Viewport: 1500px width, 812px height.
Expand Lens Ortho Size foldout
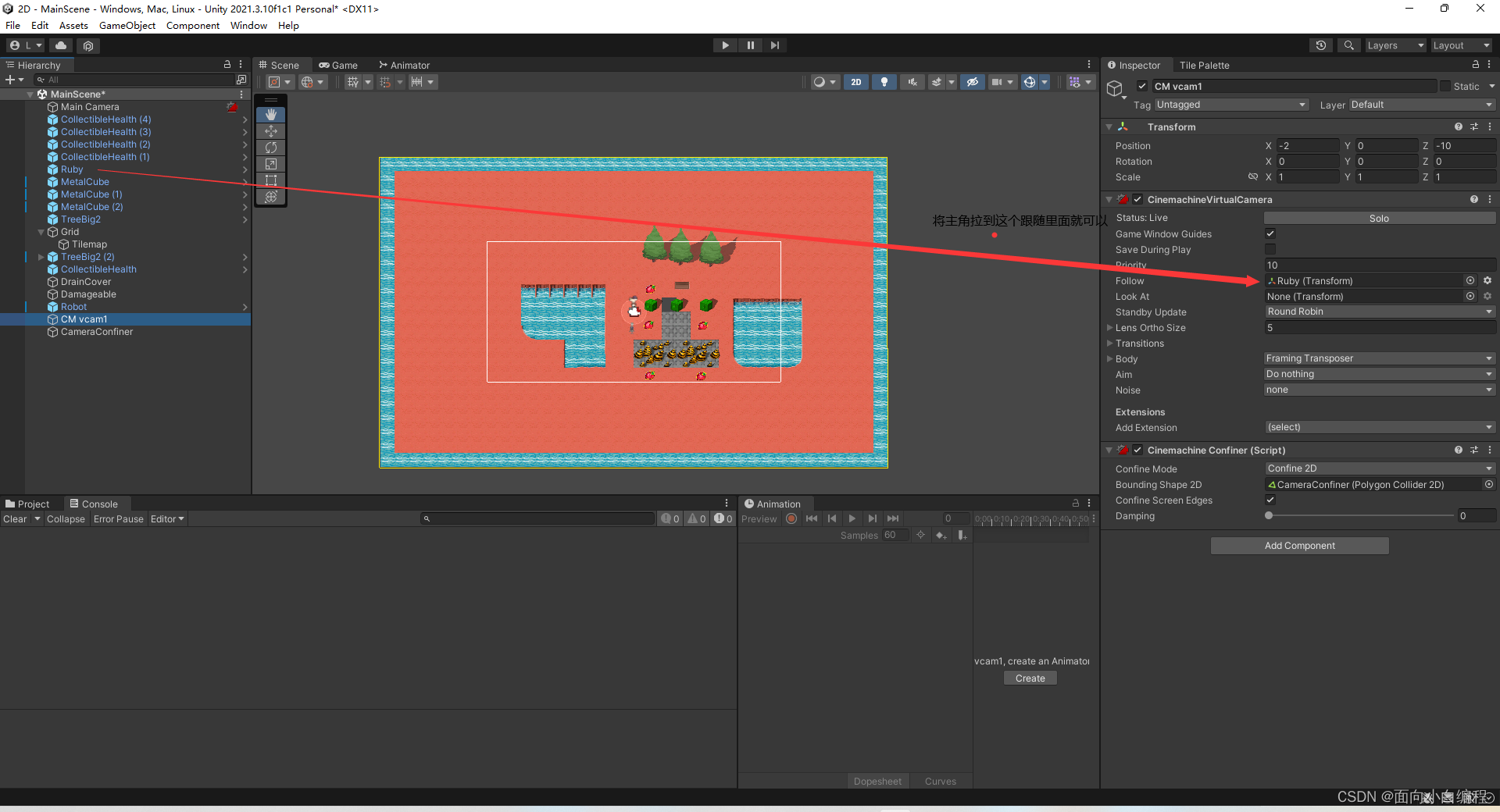click(x=1109, y=327)
